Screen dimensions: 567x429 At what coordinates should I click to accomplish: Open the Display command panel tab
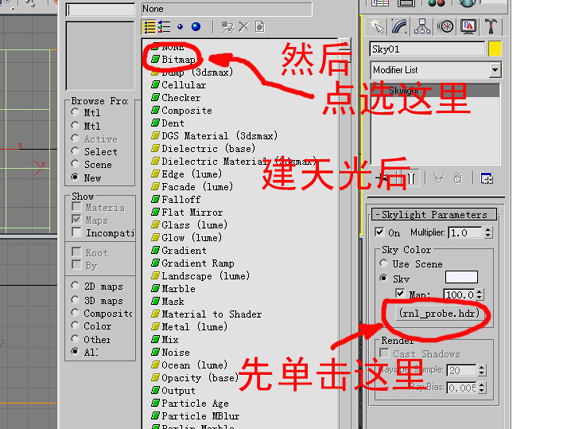[x=468, y=27]
